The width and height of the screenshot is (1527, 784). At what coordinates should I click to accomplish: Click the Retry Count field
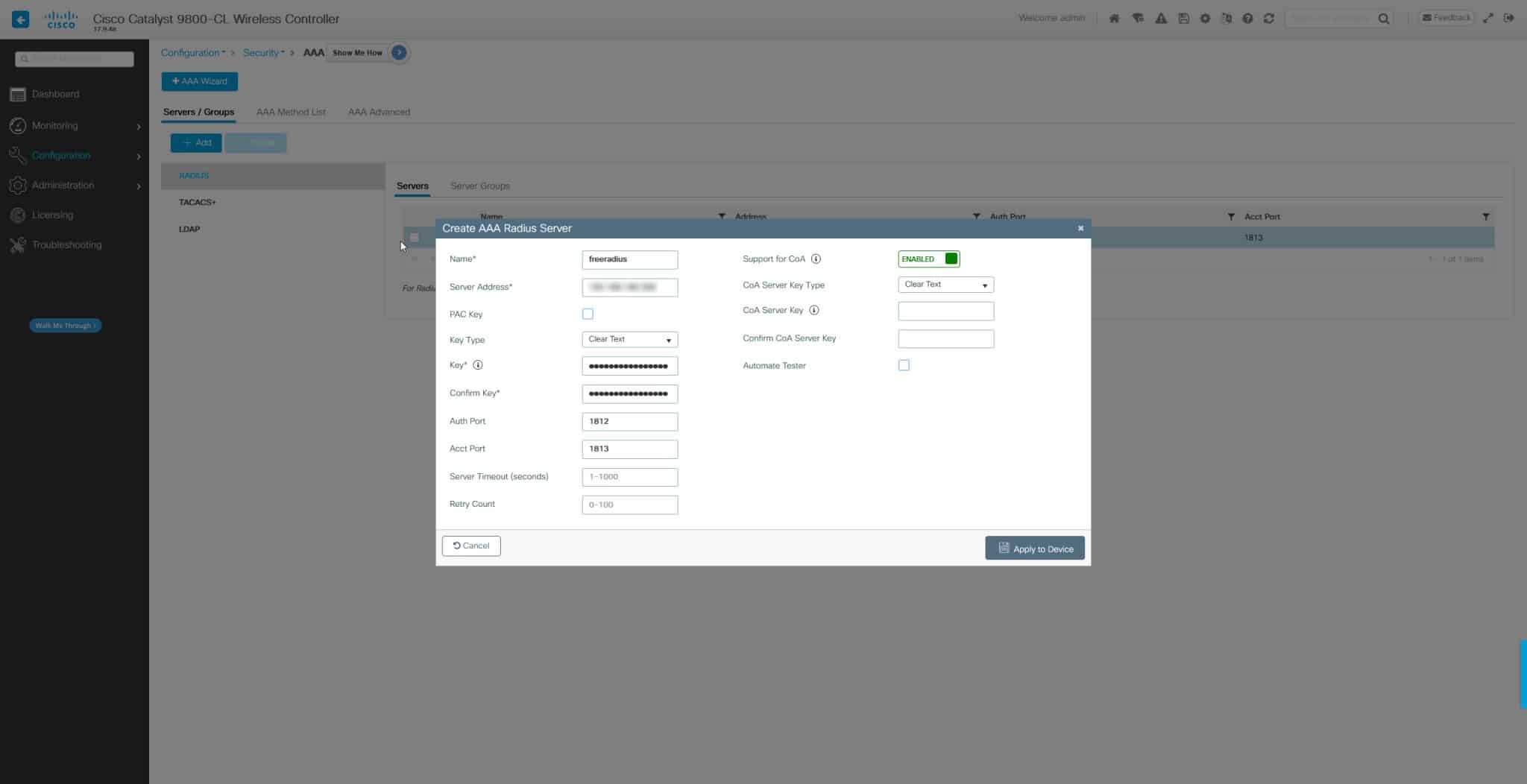[629, 505]
